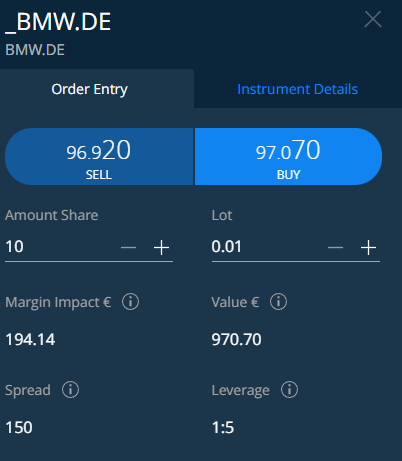The height and width of the screenshot is (461, 402).
Task: Open the Leverage info icon
Action: (289, 390)
